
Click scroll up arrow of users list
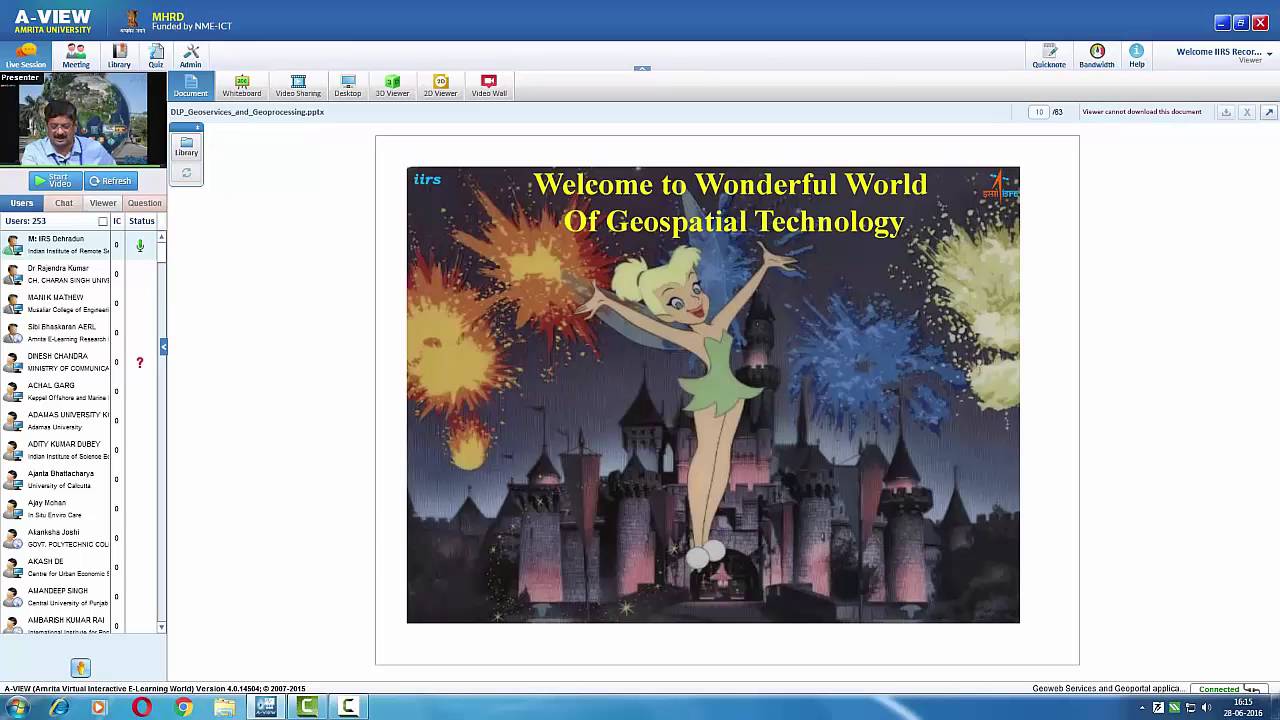click(x=162, y=237)
